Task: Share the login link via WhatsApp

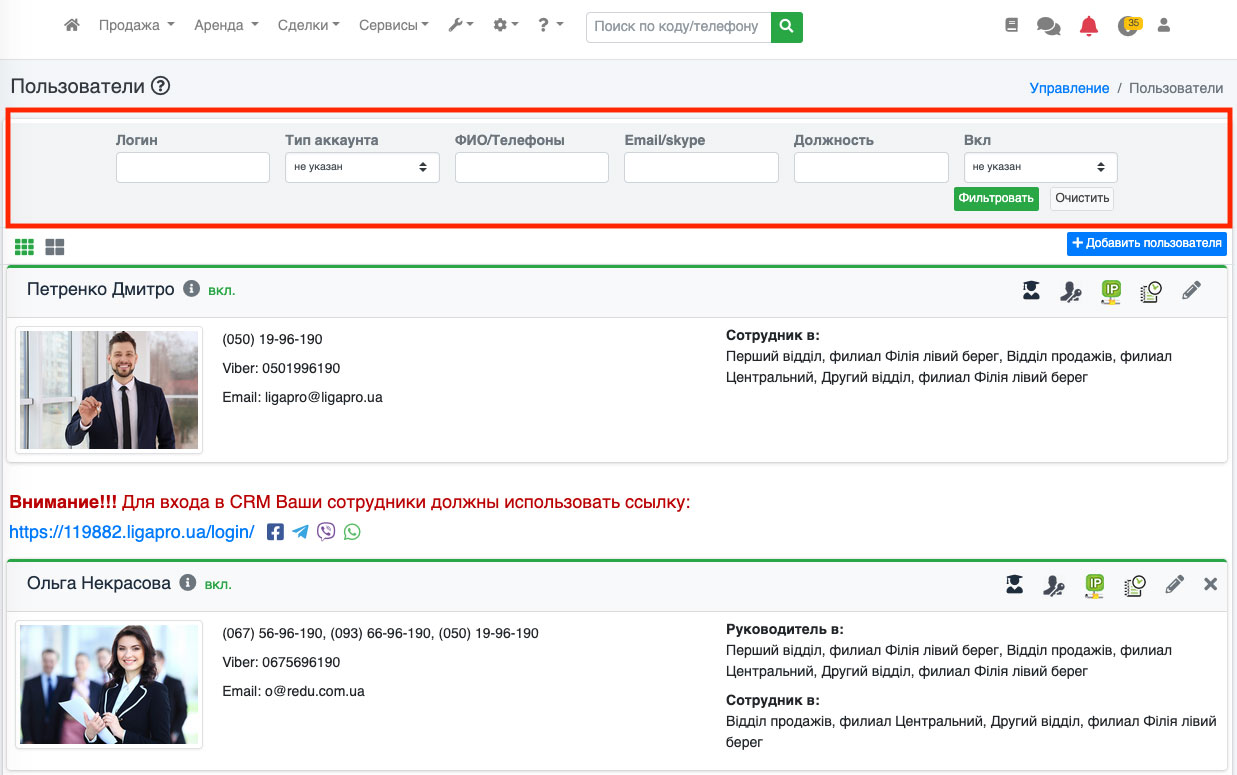Action: (x=352, y=532)
